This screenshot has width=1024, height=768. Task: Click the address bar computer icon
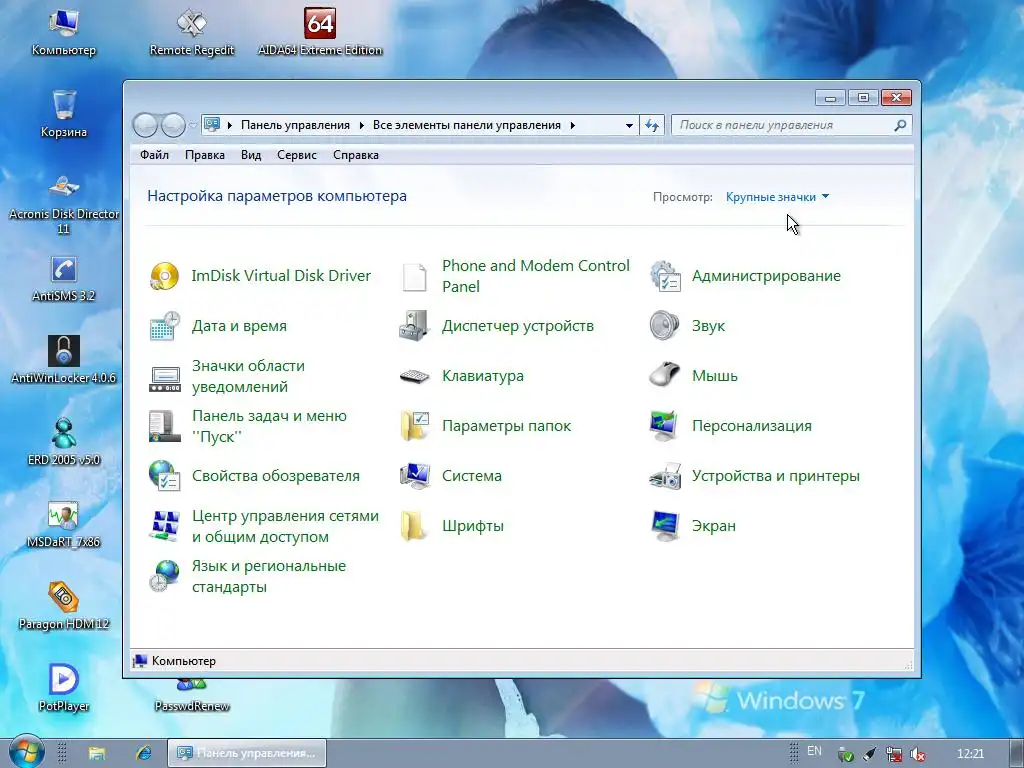[x=212, y=125]
